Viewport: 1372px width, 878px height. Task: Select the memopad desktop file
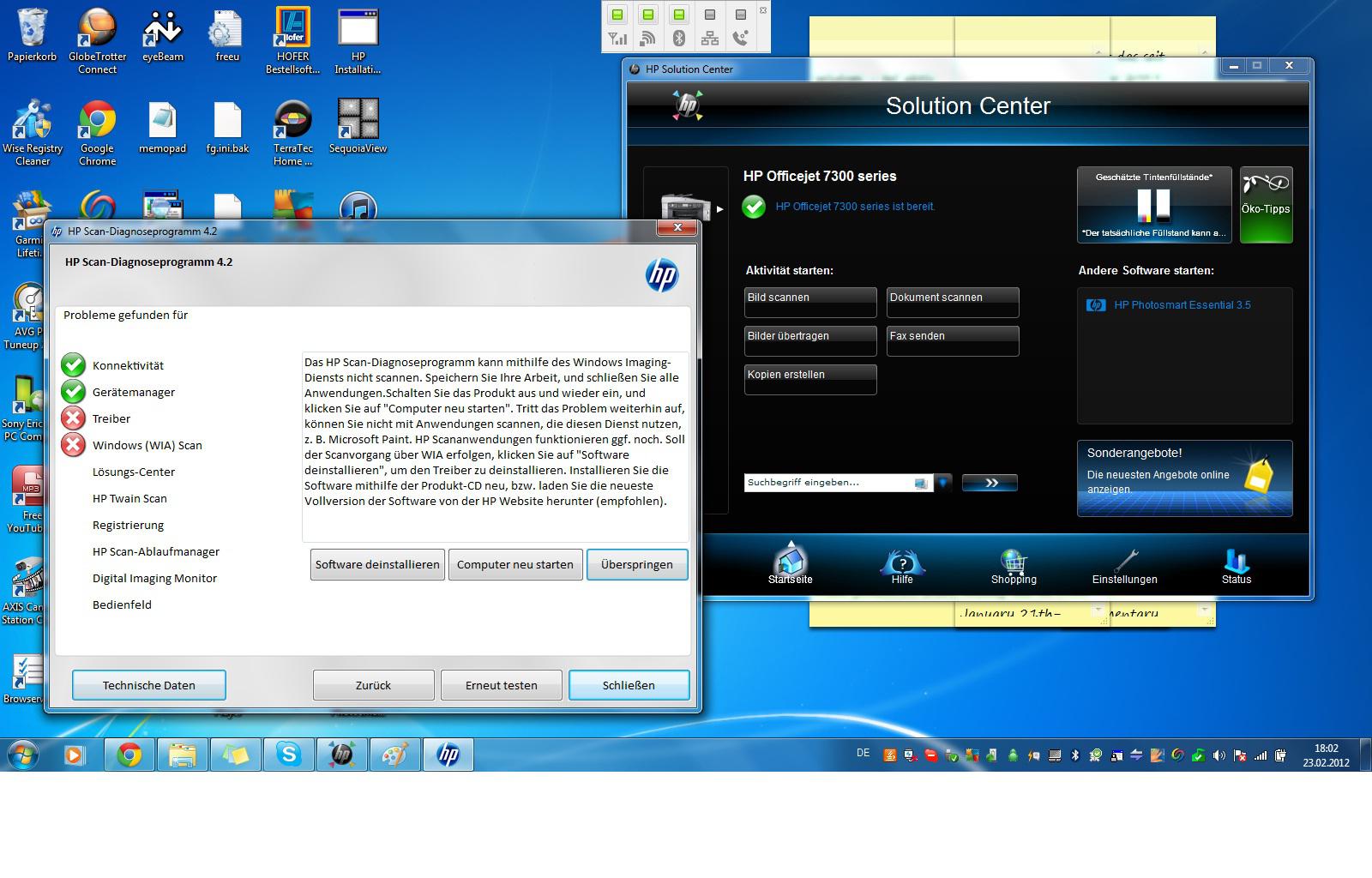[162, 129]
